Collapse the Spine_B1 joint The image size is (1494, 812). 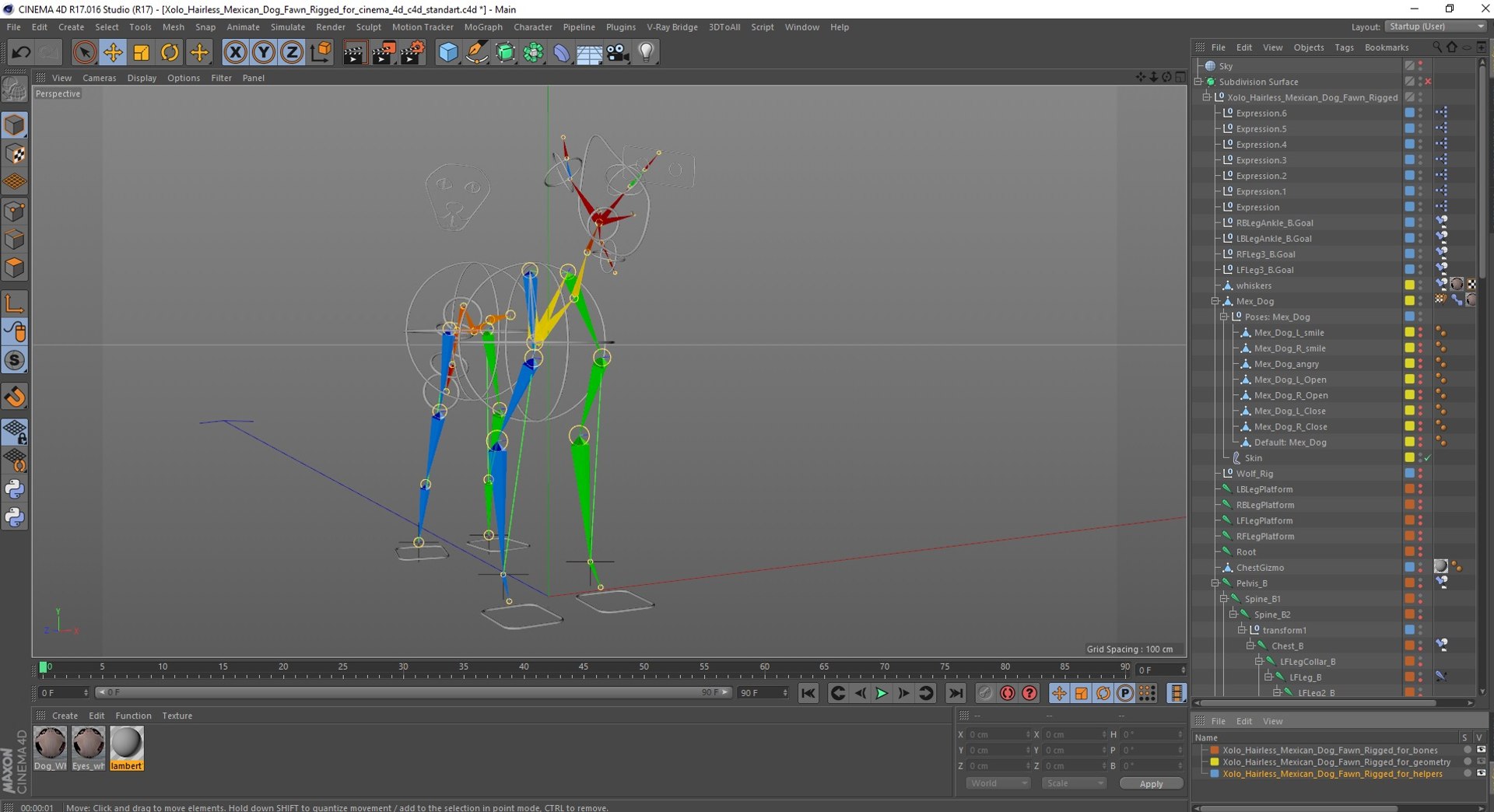(1224, 599)
